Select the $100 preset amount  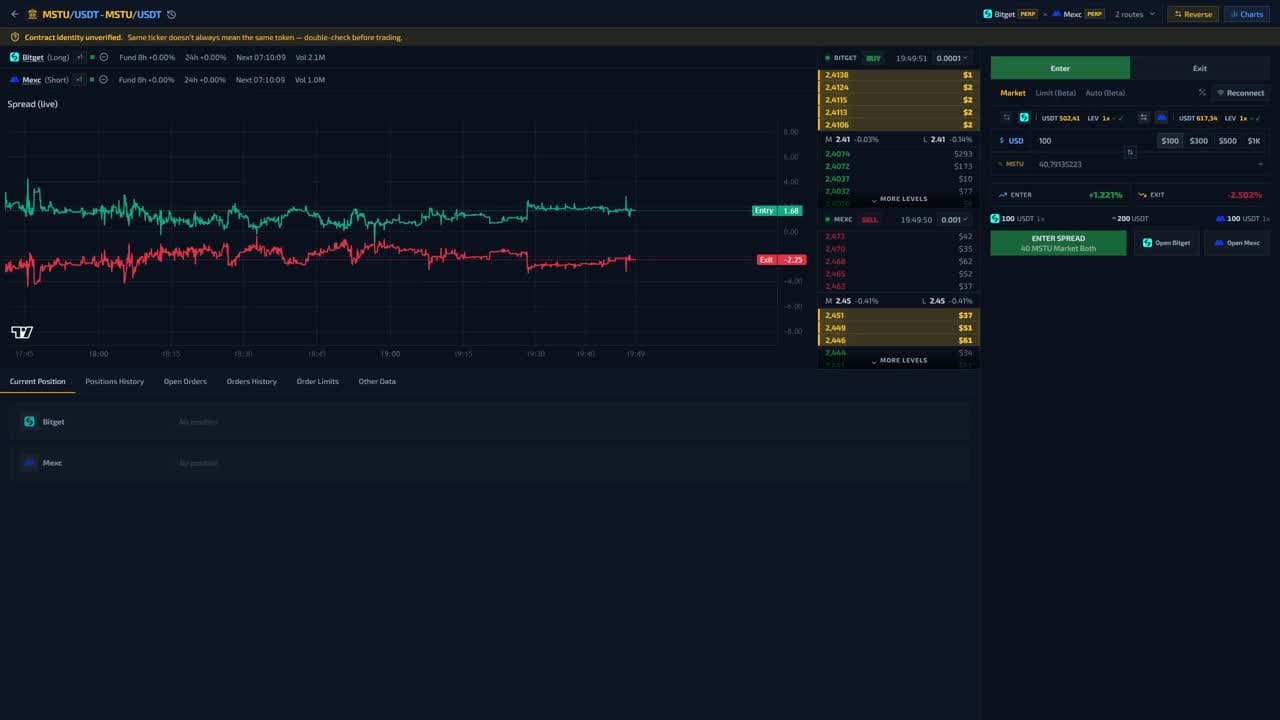point(1169,141)
